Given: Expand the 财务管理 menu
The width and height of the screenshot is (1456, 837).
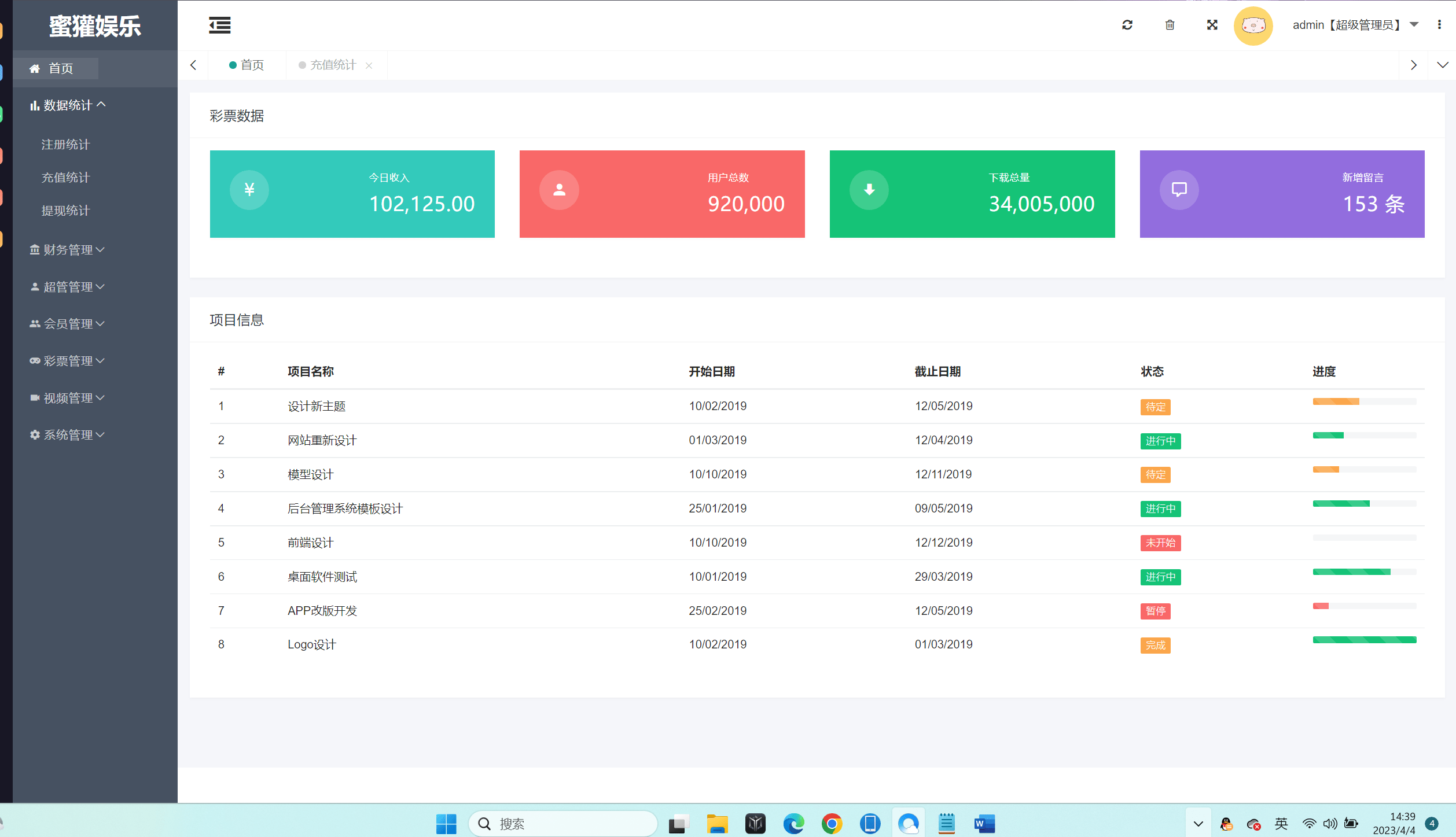Looking at the screenshot, I should click(68, 250).
